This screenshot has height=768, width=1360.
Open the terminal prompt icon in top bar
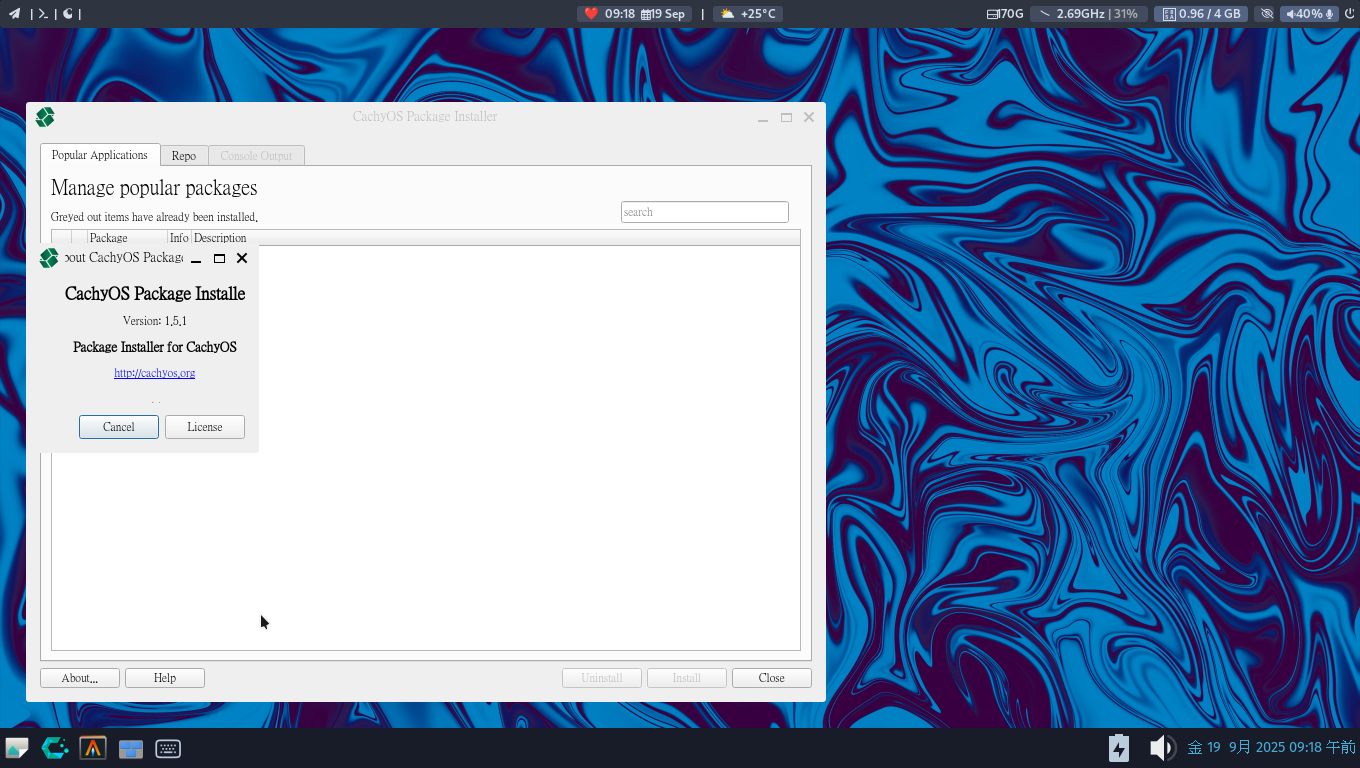coord(43,14)
